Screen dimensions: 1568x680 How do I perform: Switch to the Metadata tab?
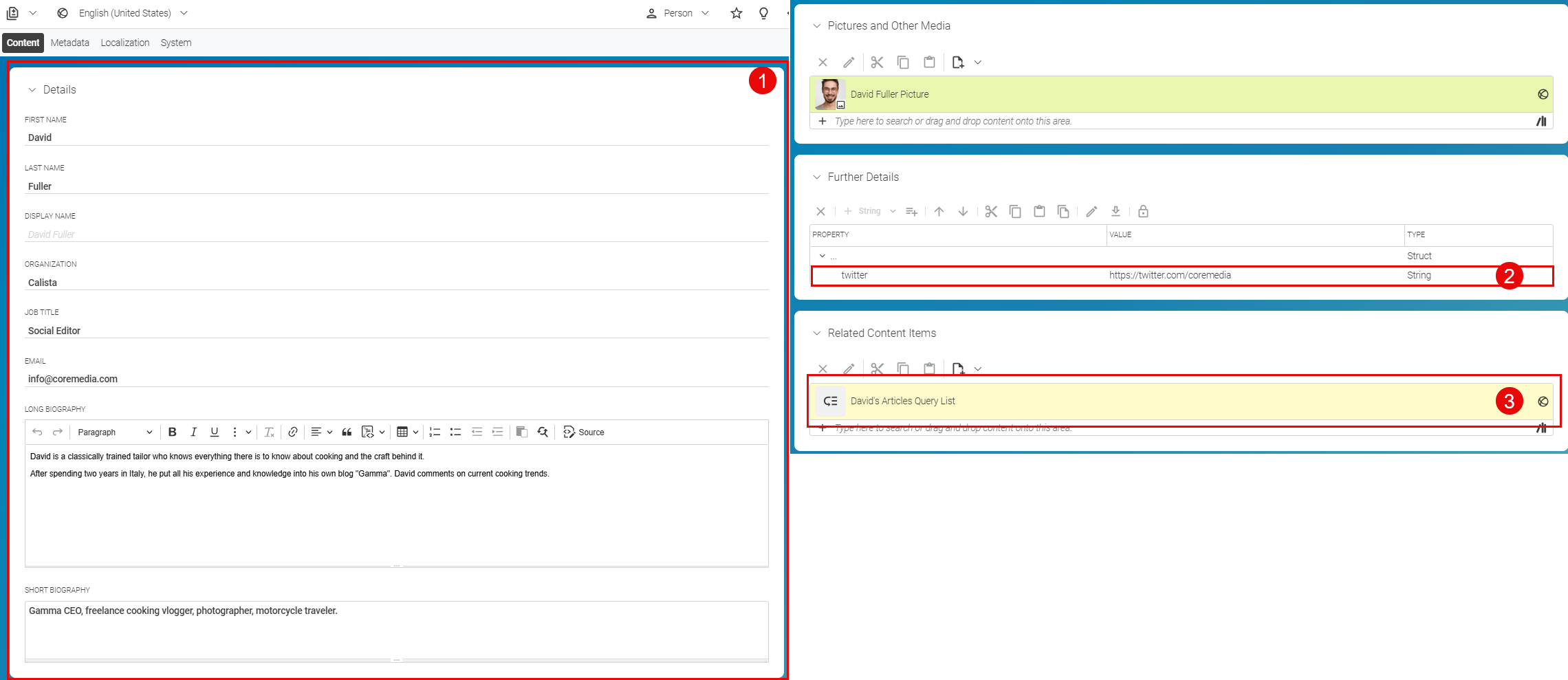coord(70,43)
